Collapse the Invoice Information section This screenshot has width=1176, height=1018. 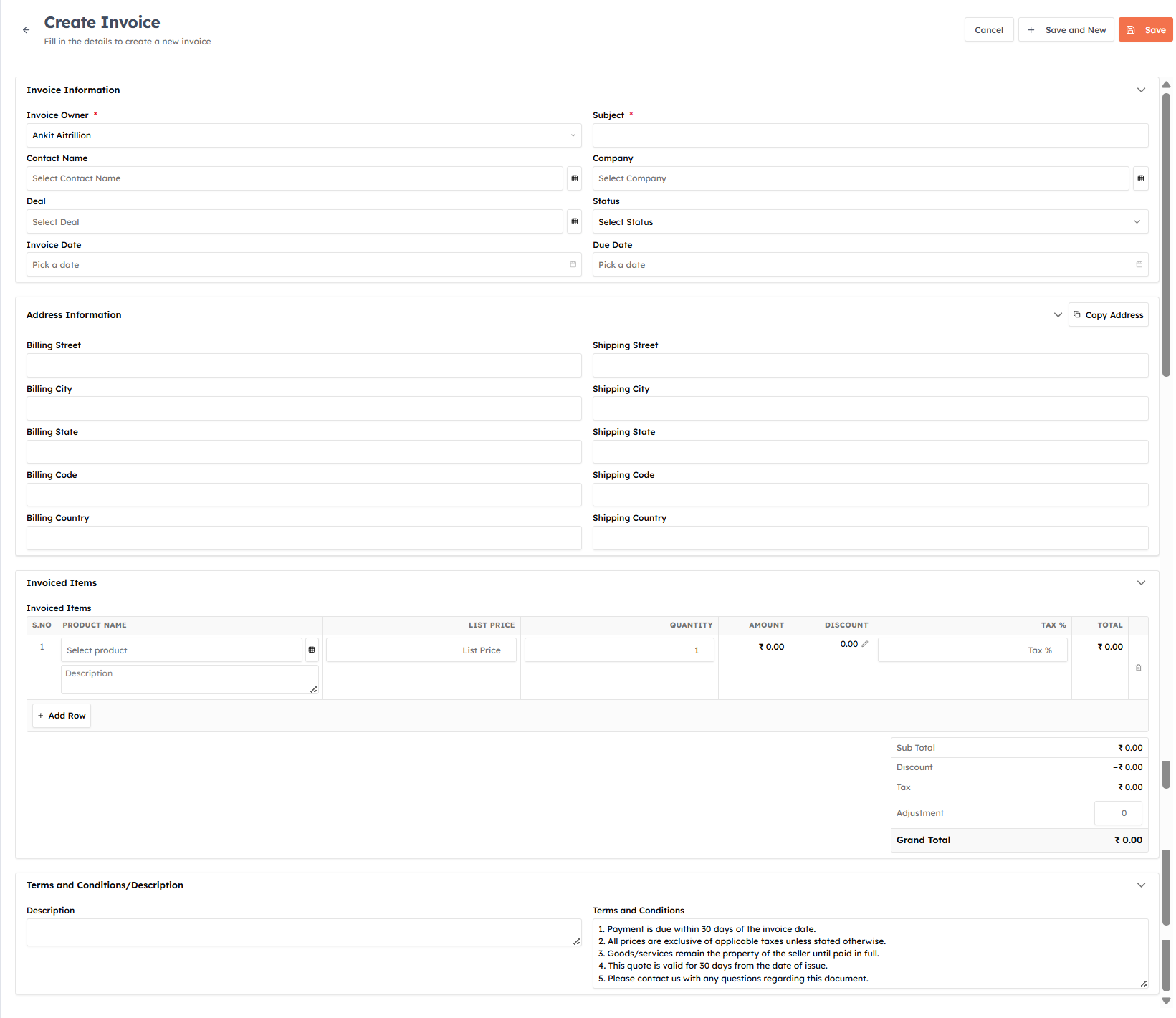click(x=1141, y=90)
